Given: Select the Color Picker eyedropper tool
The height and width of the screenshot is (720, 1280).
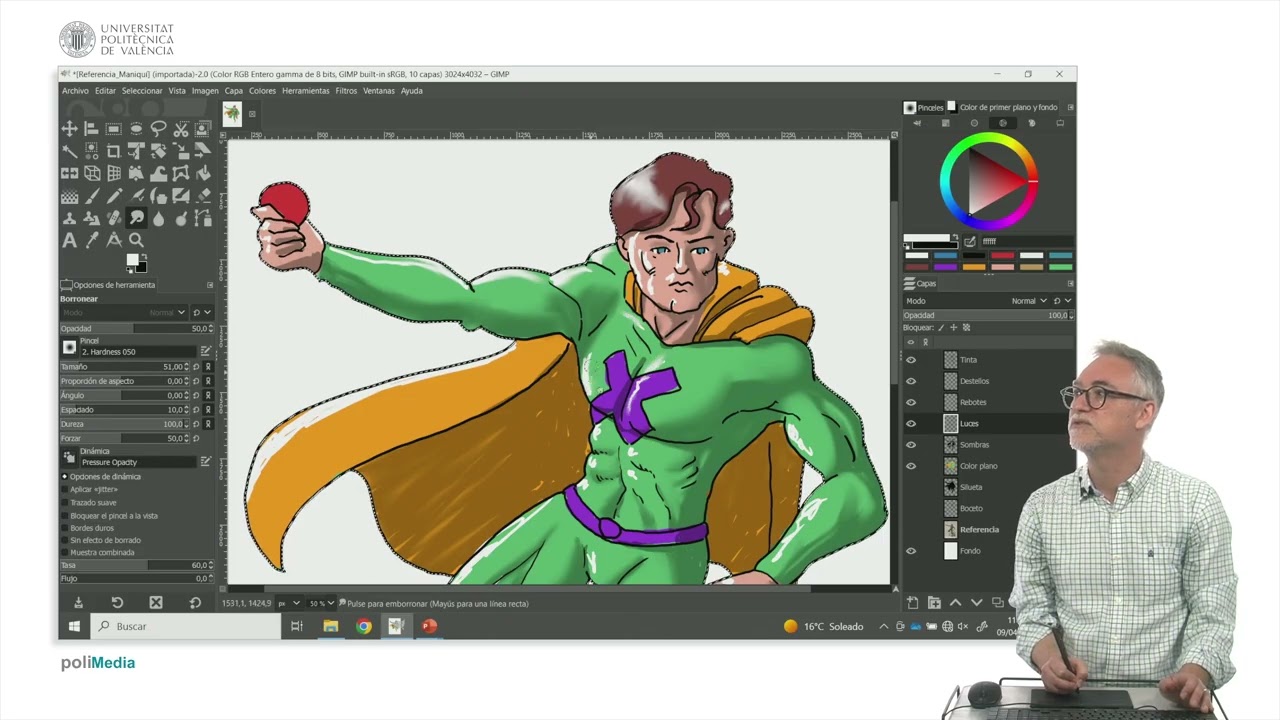Looking at the screenshot, I should pyautogui.click(x=92, y=240).
